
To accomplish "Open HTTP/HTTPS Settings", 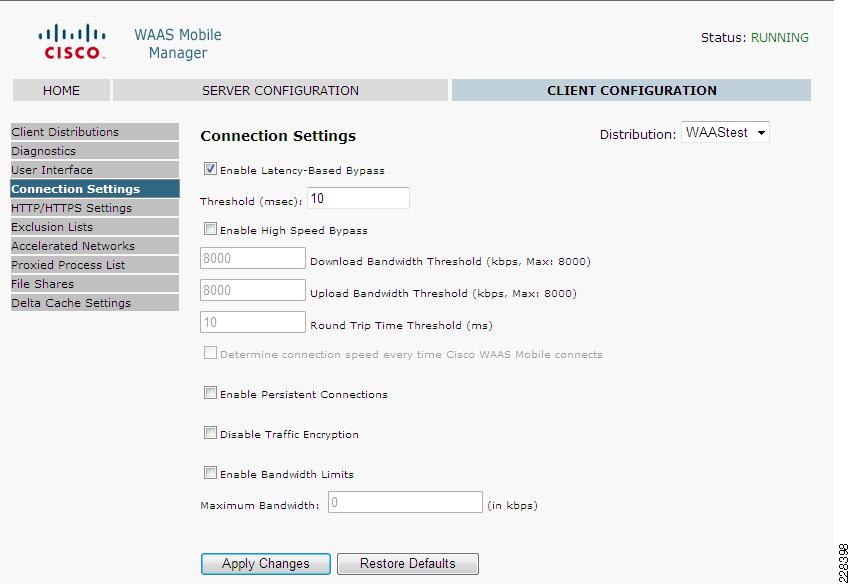I will [x=95, y=208].
